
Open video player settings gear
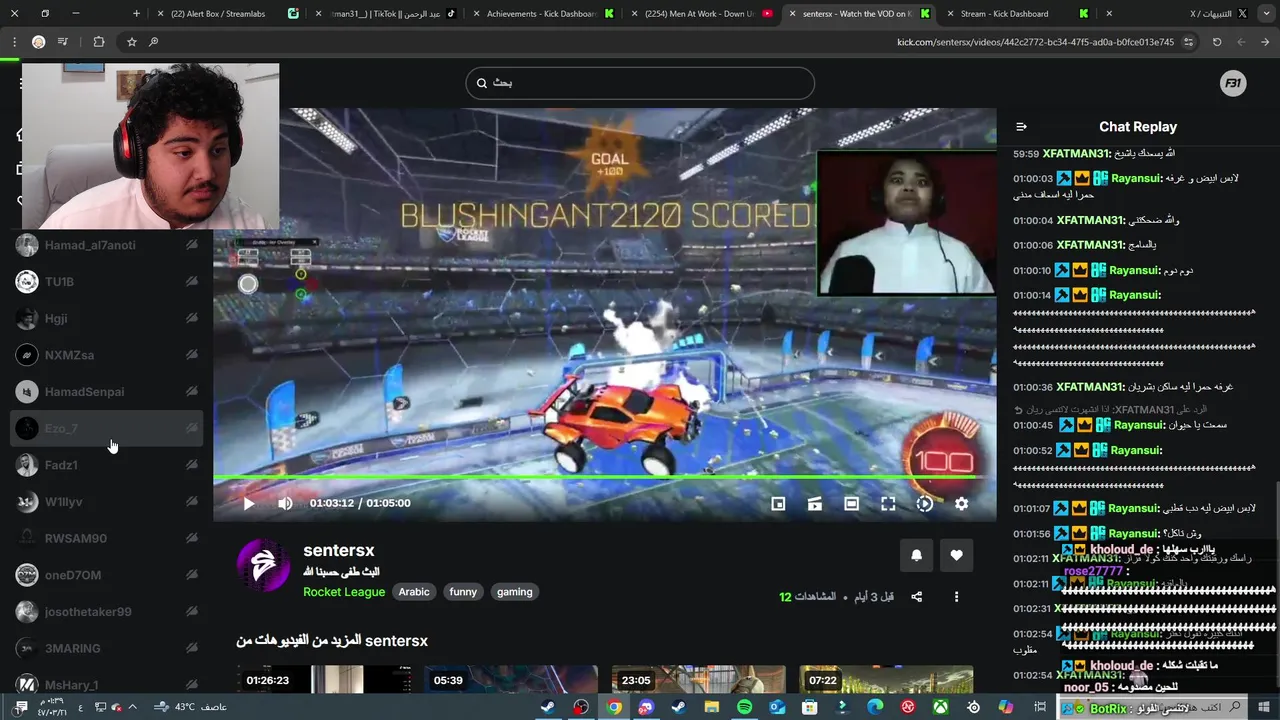[x=961, y=504]
